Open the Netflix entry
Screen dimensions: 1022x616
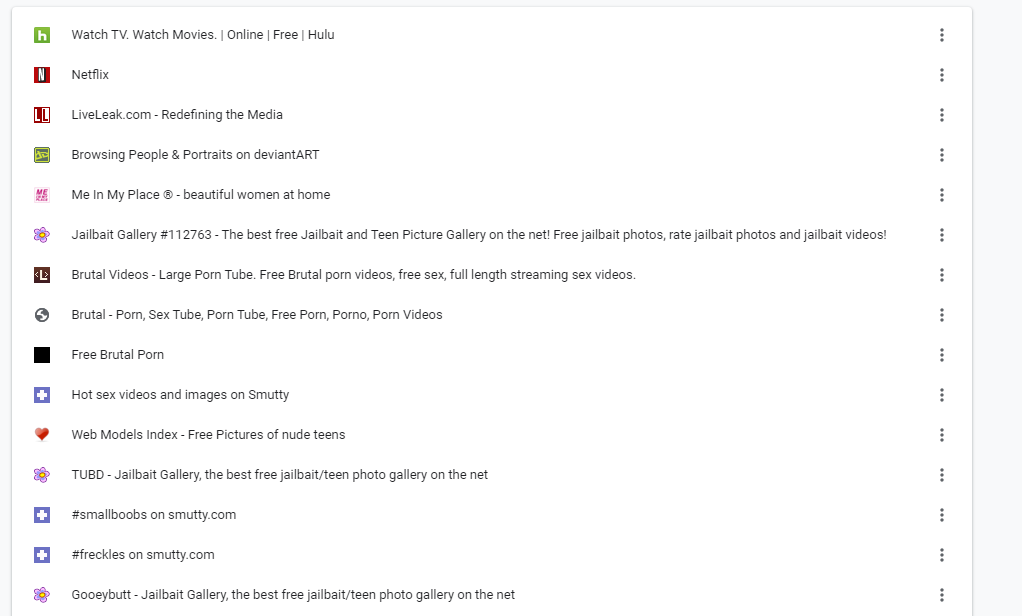pos(90,75)
